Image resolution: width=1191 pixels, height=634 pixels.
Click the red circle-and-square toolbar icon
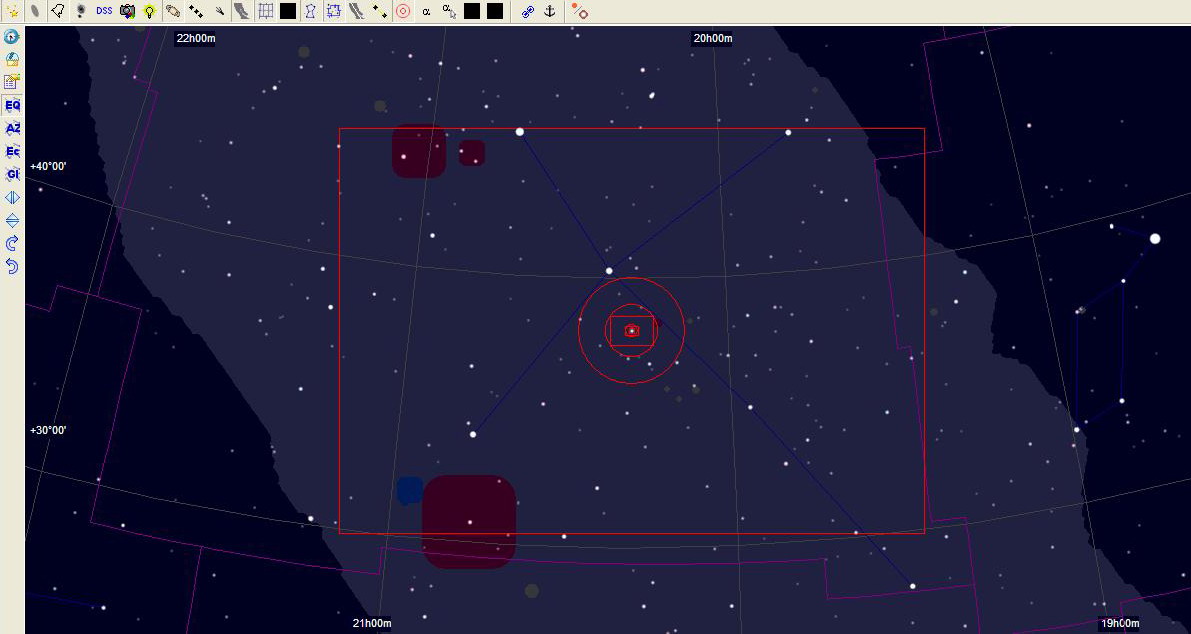point(580,11)
